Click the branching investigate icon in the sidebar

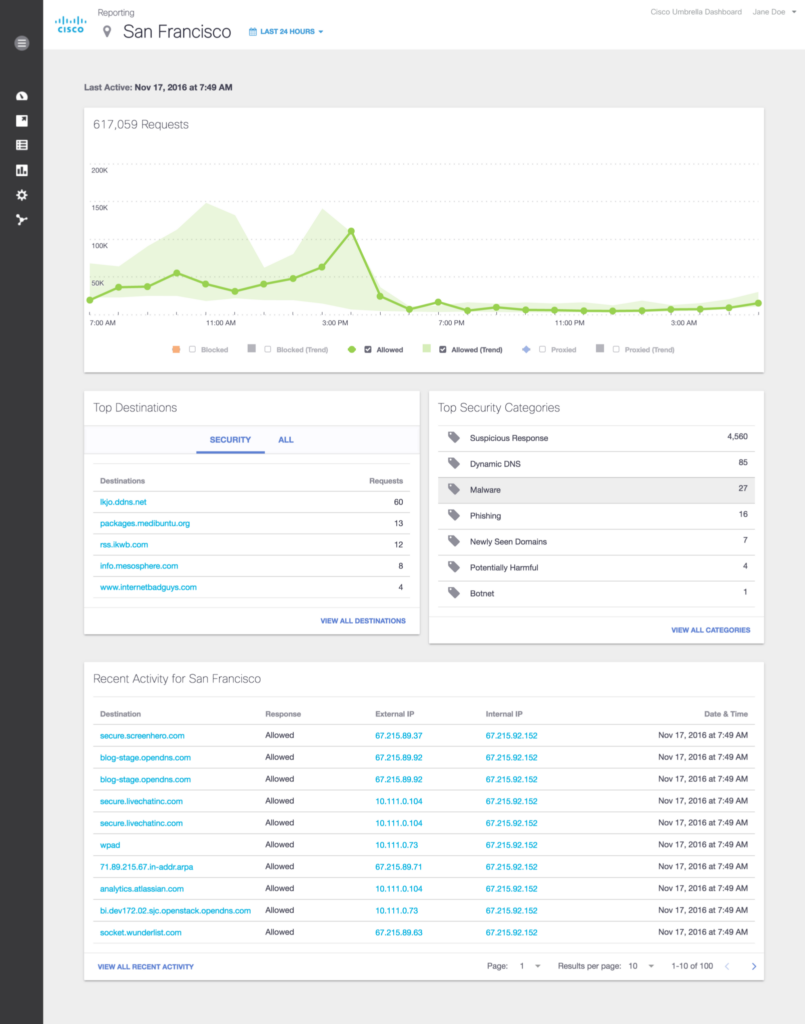(22, 220)
